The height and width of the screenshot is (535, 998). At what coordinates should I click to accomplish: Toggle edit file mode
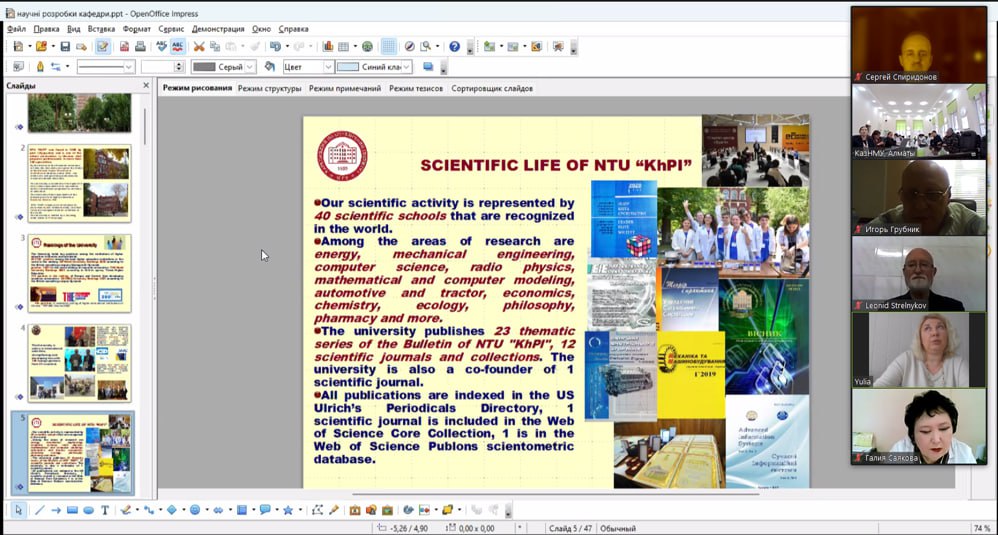coord(103,47)
